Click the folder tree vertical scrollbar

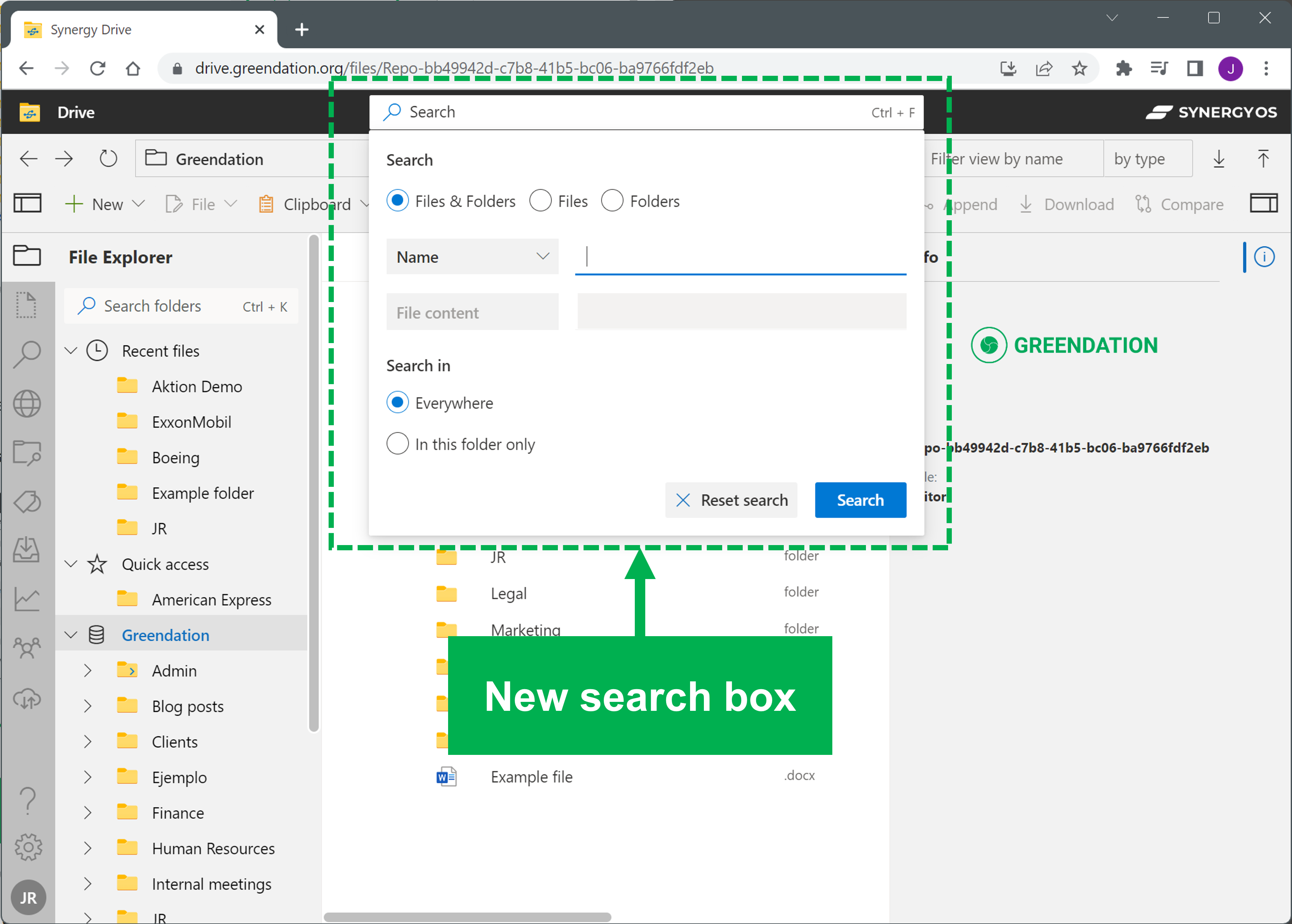313,482
